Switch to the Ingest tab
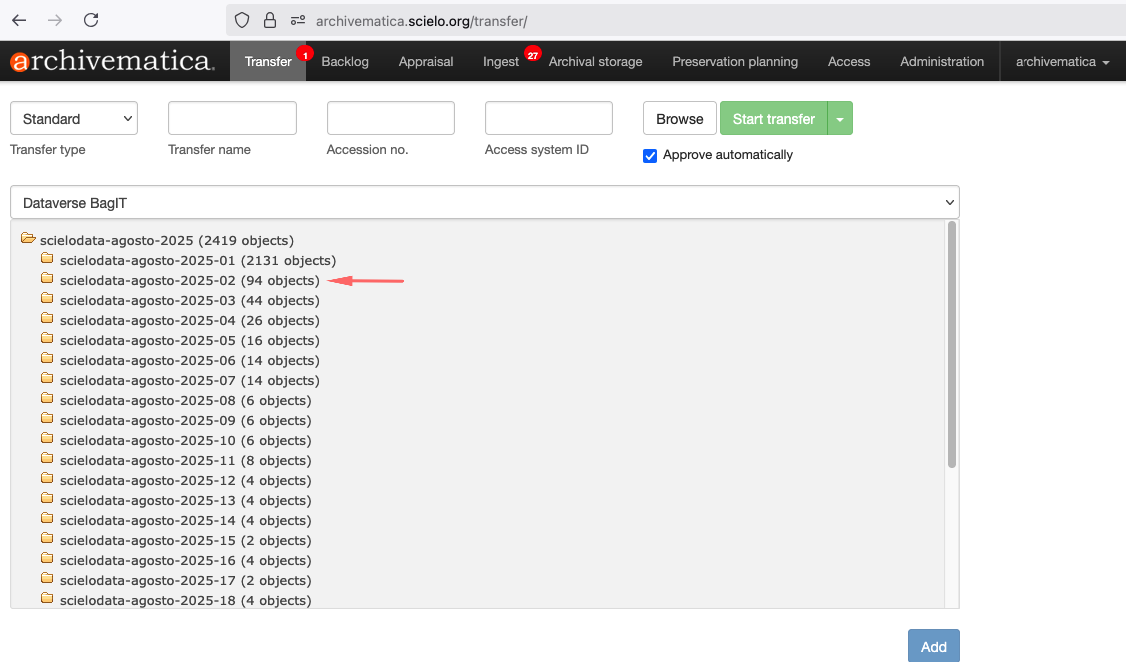 [501, 62]
